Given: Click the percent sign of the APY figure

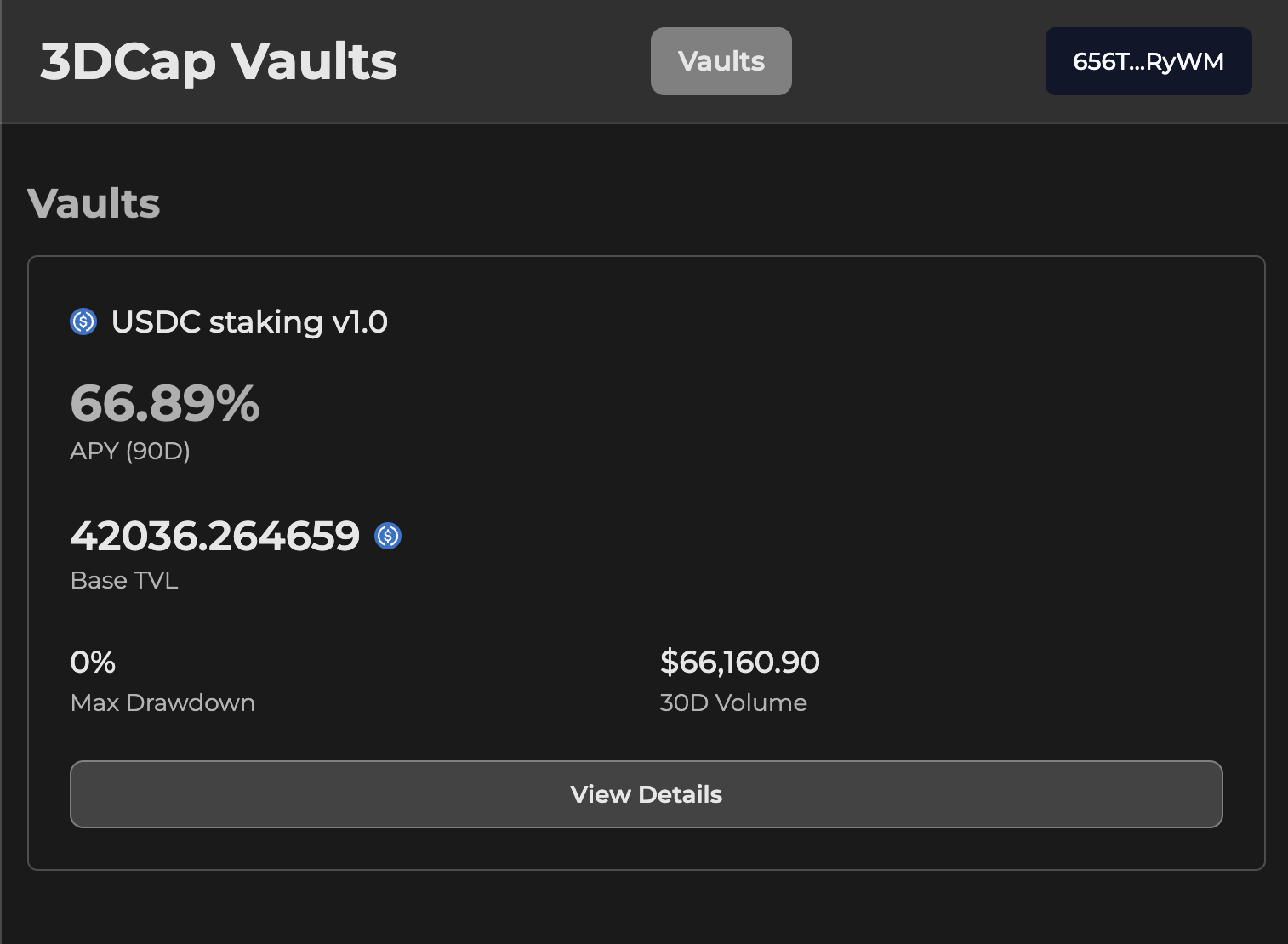Looking at the screenshot, I should point(237,403).
